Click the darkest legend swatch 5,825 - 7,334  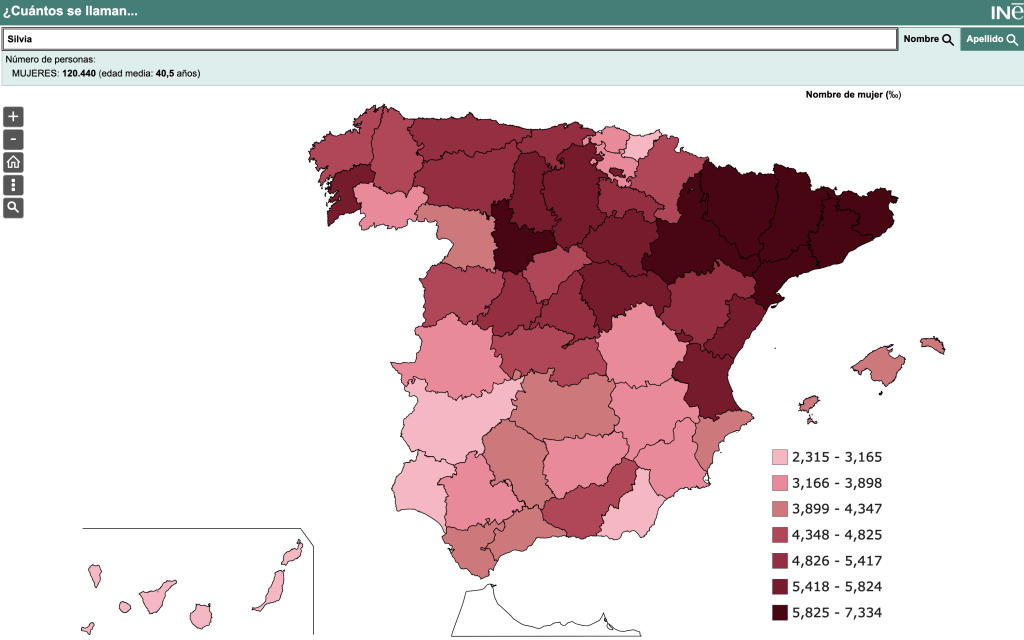pos(780,613)
